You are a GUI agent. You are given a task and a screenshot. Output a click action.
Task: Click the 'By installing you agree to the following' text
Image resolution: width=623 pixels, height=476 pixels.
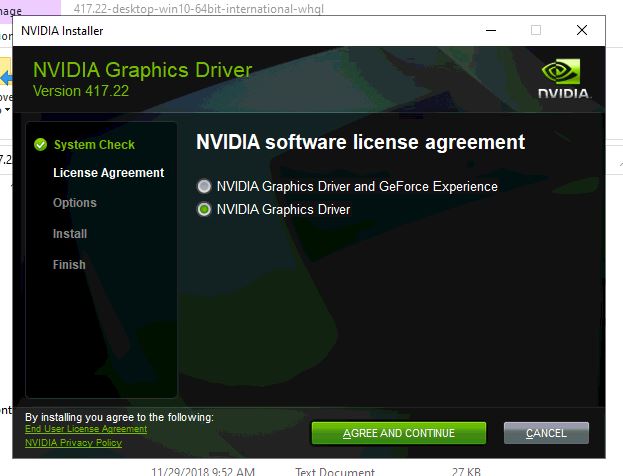click(x=119, y=417)
